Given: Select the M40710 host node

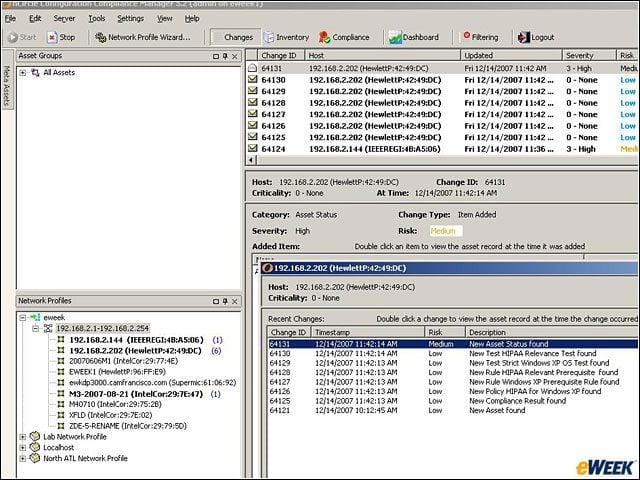Looking at the screenshot, I should point(115,404).
